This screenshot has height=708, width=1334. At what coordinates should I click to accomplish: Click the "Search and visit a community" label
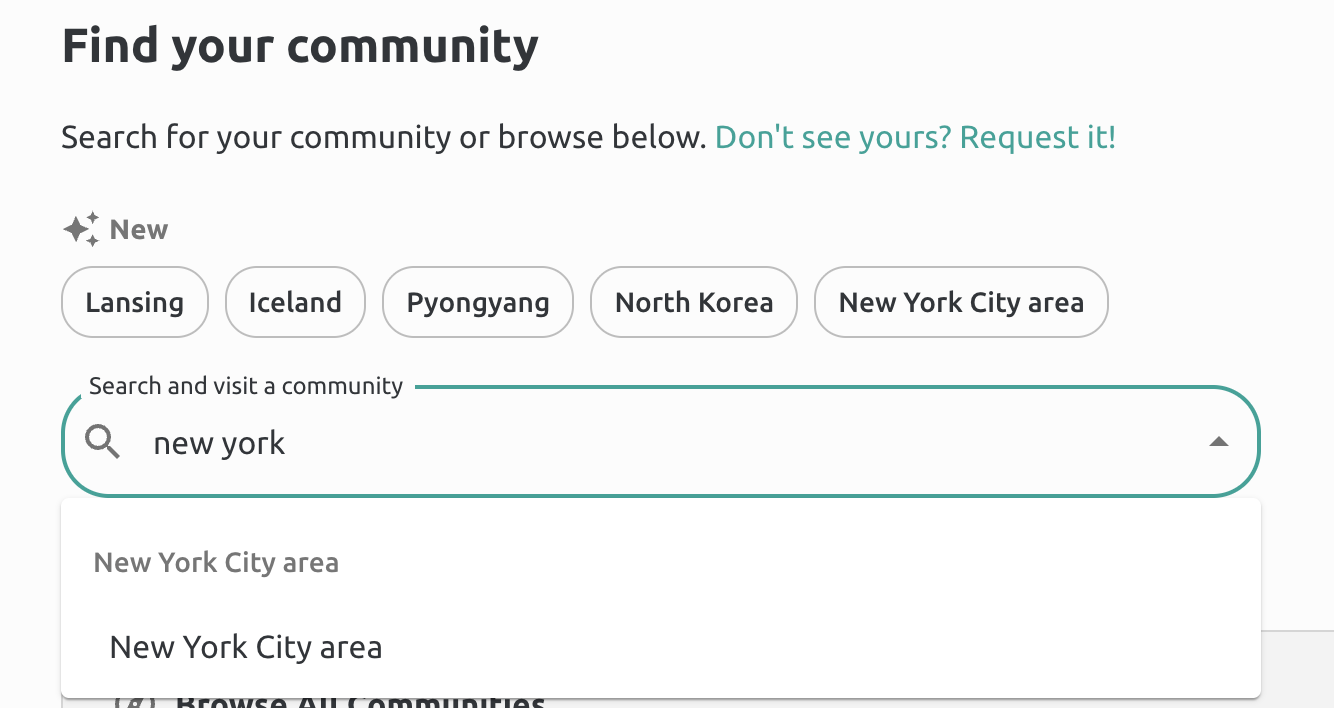(x=245, y=385)
